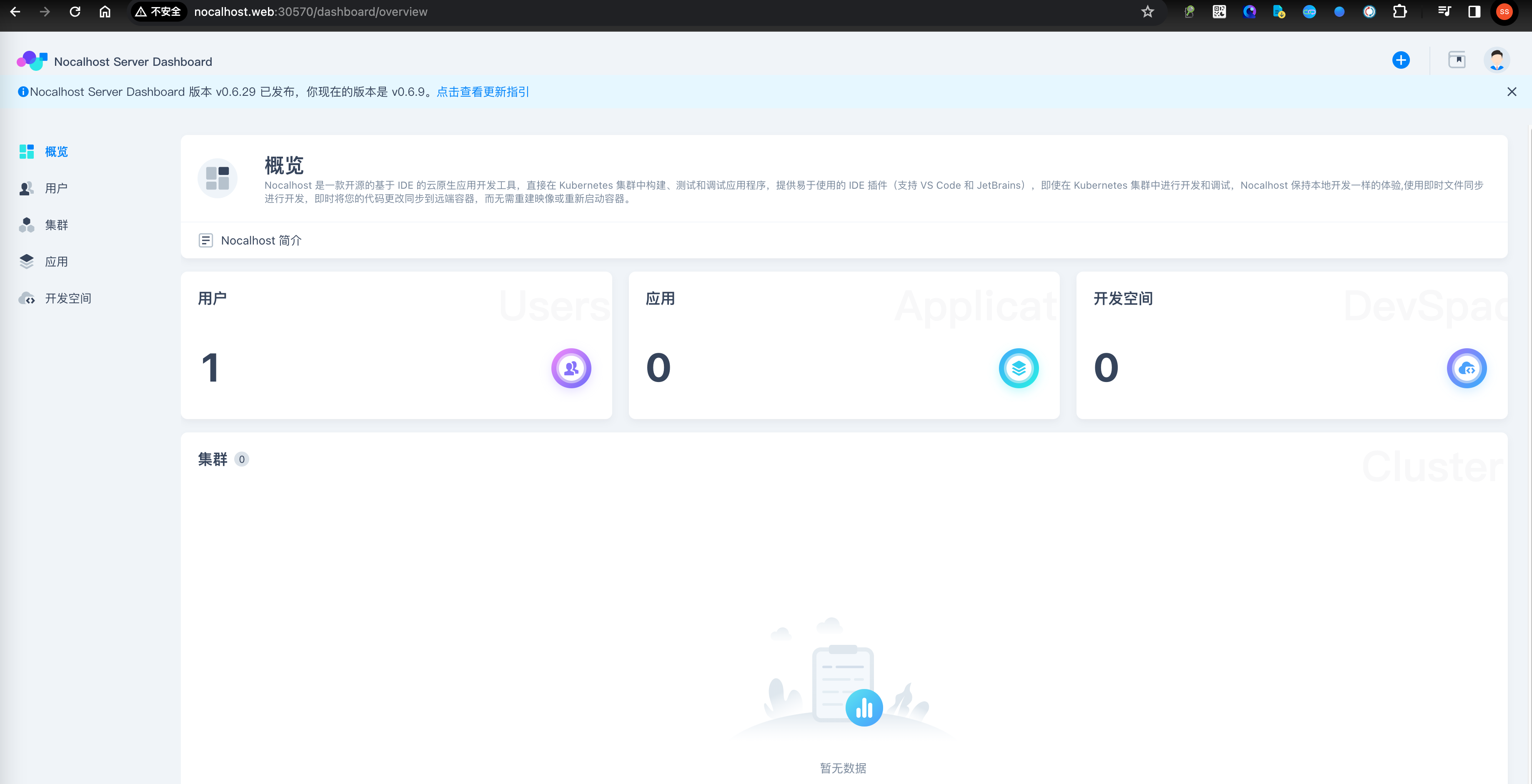Click the cluster count badge 0
1532x784 pixels.
coord(241,459)
